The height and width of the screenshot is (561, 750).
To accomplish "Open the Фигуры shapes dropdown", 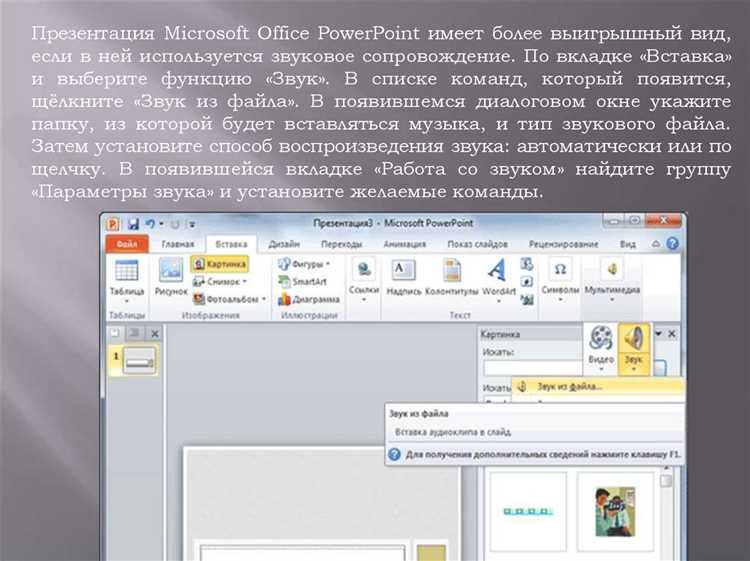I will point(304,264).
